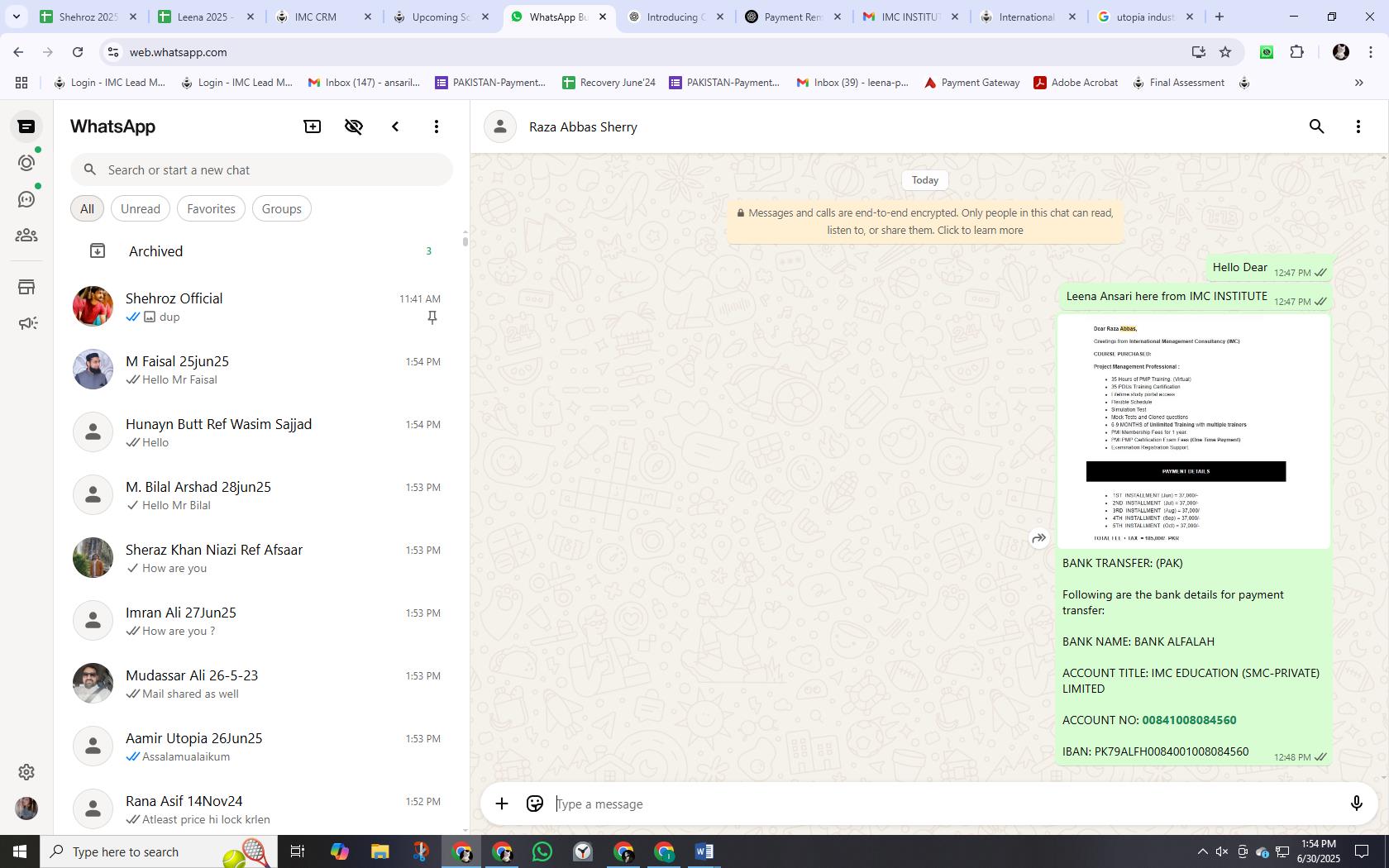The image size is (1389, 868).
Task: Open the M Faisal 25jun25 chat
Action: click(261, 370)
